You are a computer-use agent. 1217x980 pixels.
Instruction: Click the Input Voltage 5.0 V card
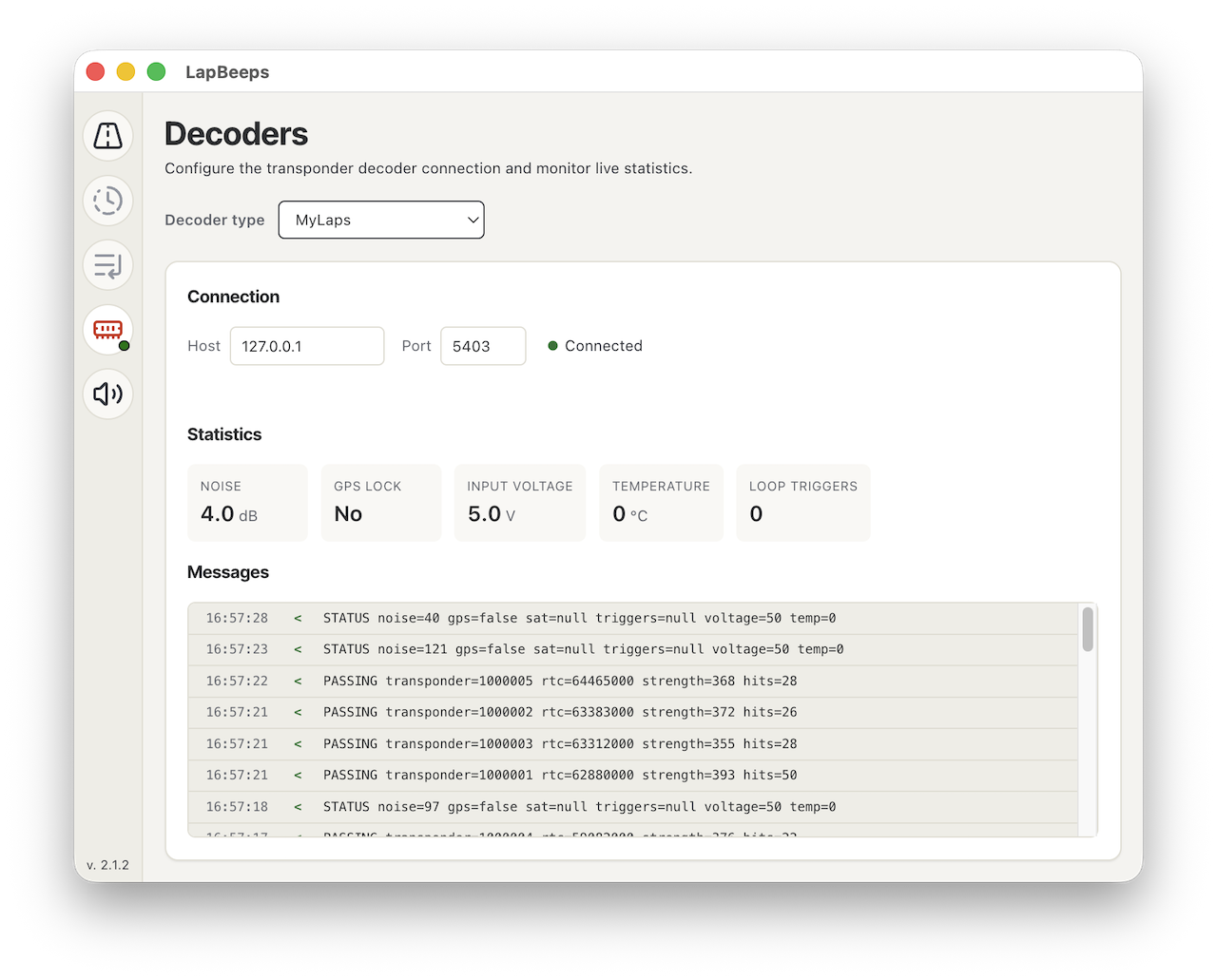pos(520,503)
